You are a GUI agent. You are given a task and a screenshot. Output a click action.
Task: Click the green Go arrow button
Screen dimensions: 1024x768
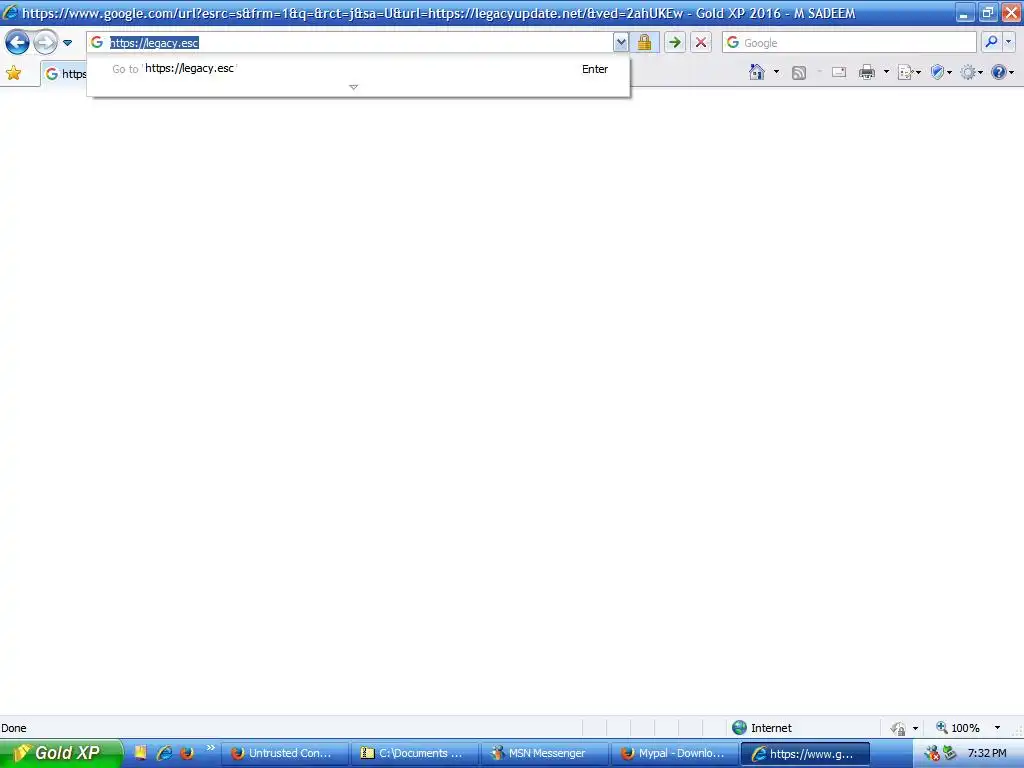coord(675,43)
